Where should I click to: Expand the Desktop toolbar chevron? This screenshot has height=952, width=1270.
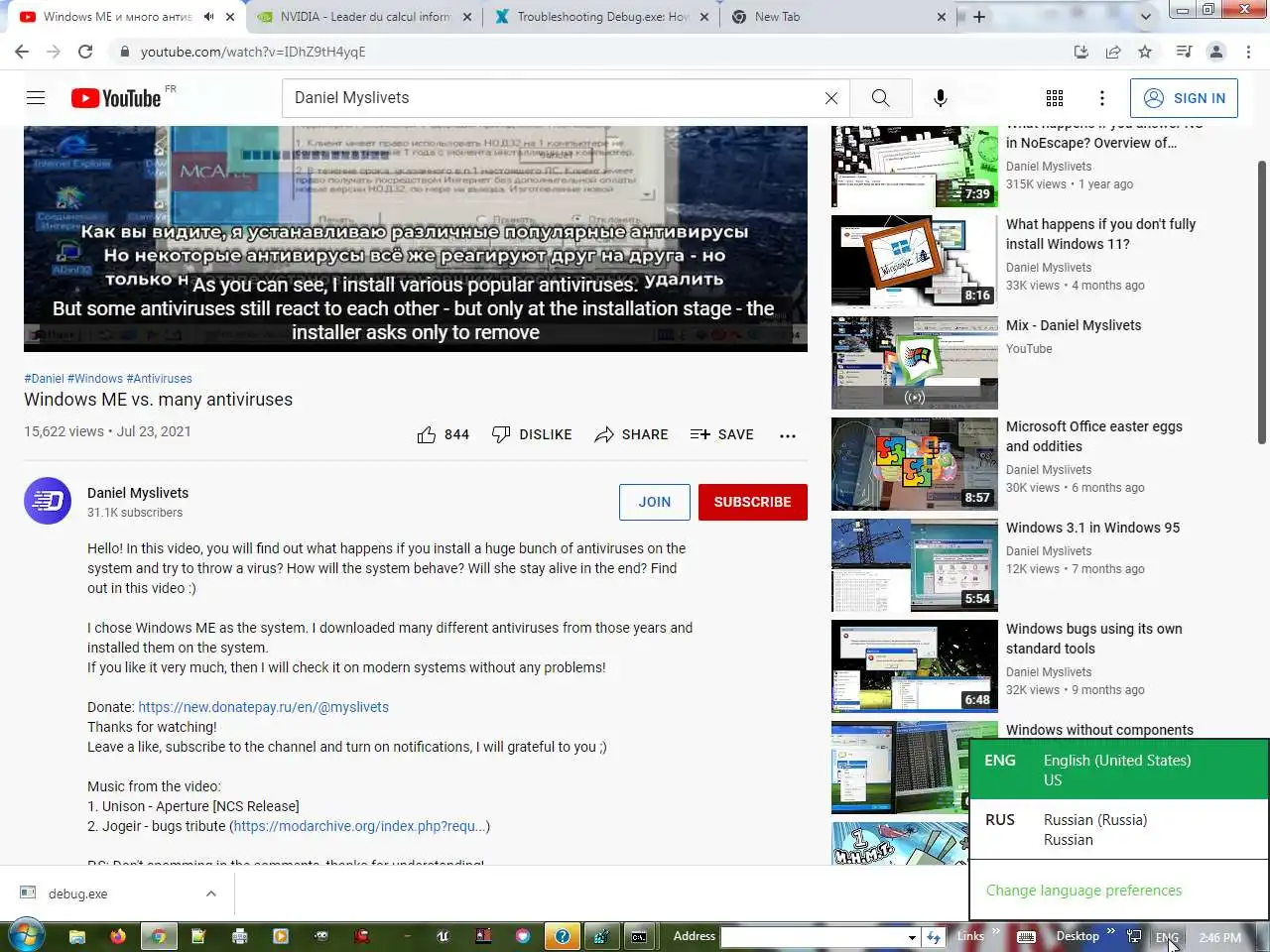(1110, 932)
